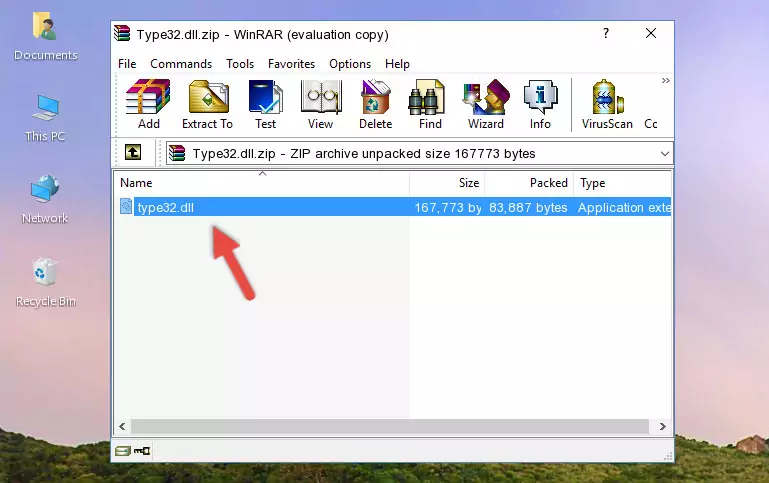
Task: Click the left arrow of horizontal scrollbar
Action: (x=123, y=427)
